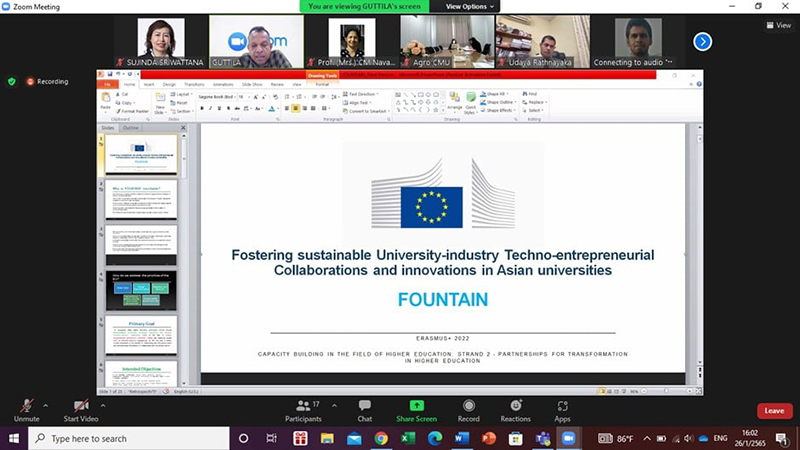The height and width of the screenshot is (450, 800).
Task: Open Word from the taskbar
Action: [x=462, y=438]
